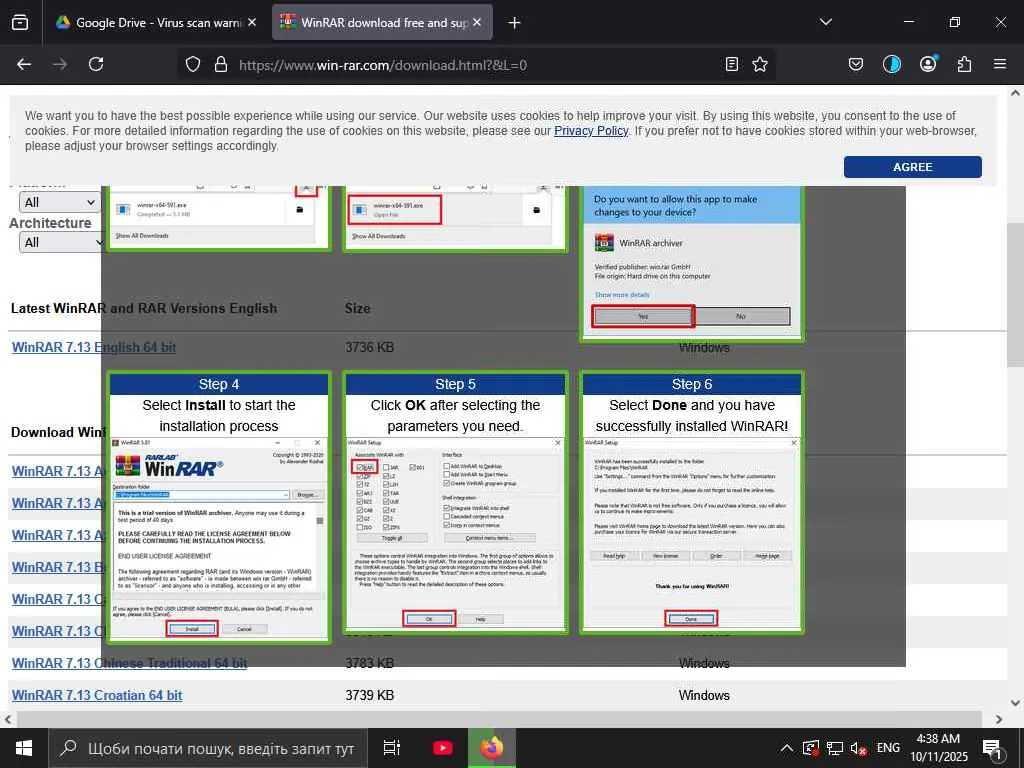Click the AGREE cookie button
Image resolution: width=1024 pixels, height=768 pixels.
click(912, 167)
